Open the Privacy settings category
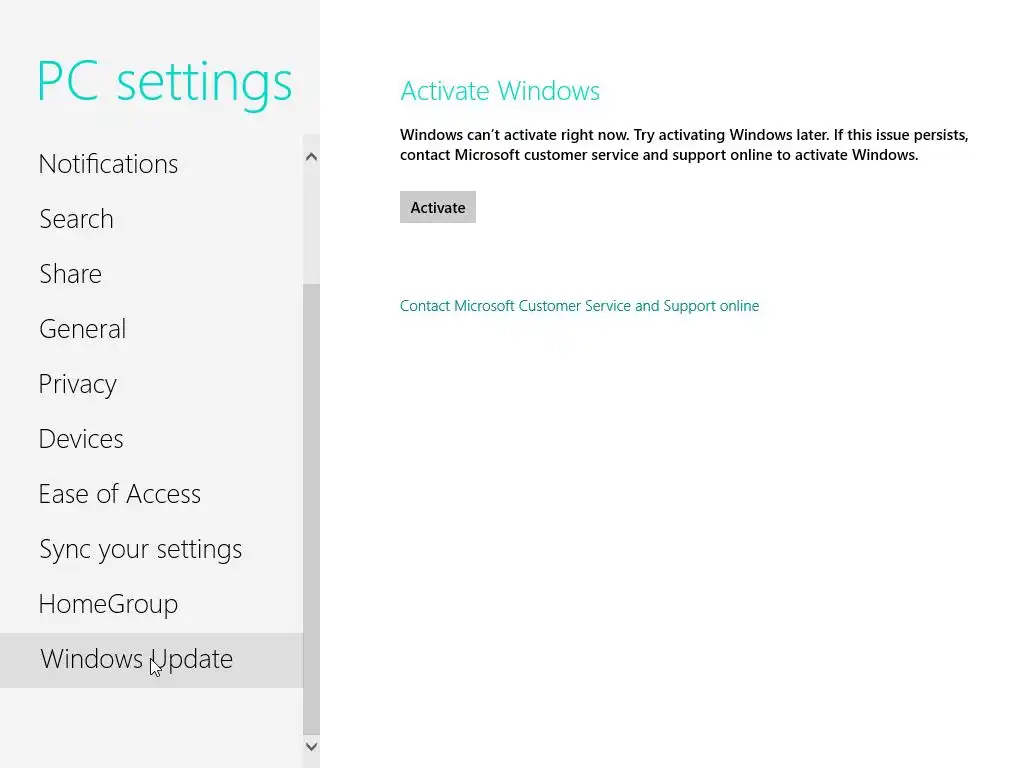Screen dimensions: 1024x768 [x=152, y=384]
